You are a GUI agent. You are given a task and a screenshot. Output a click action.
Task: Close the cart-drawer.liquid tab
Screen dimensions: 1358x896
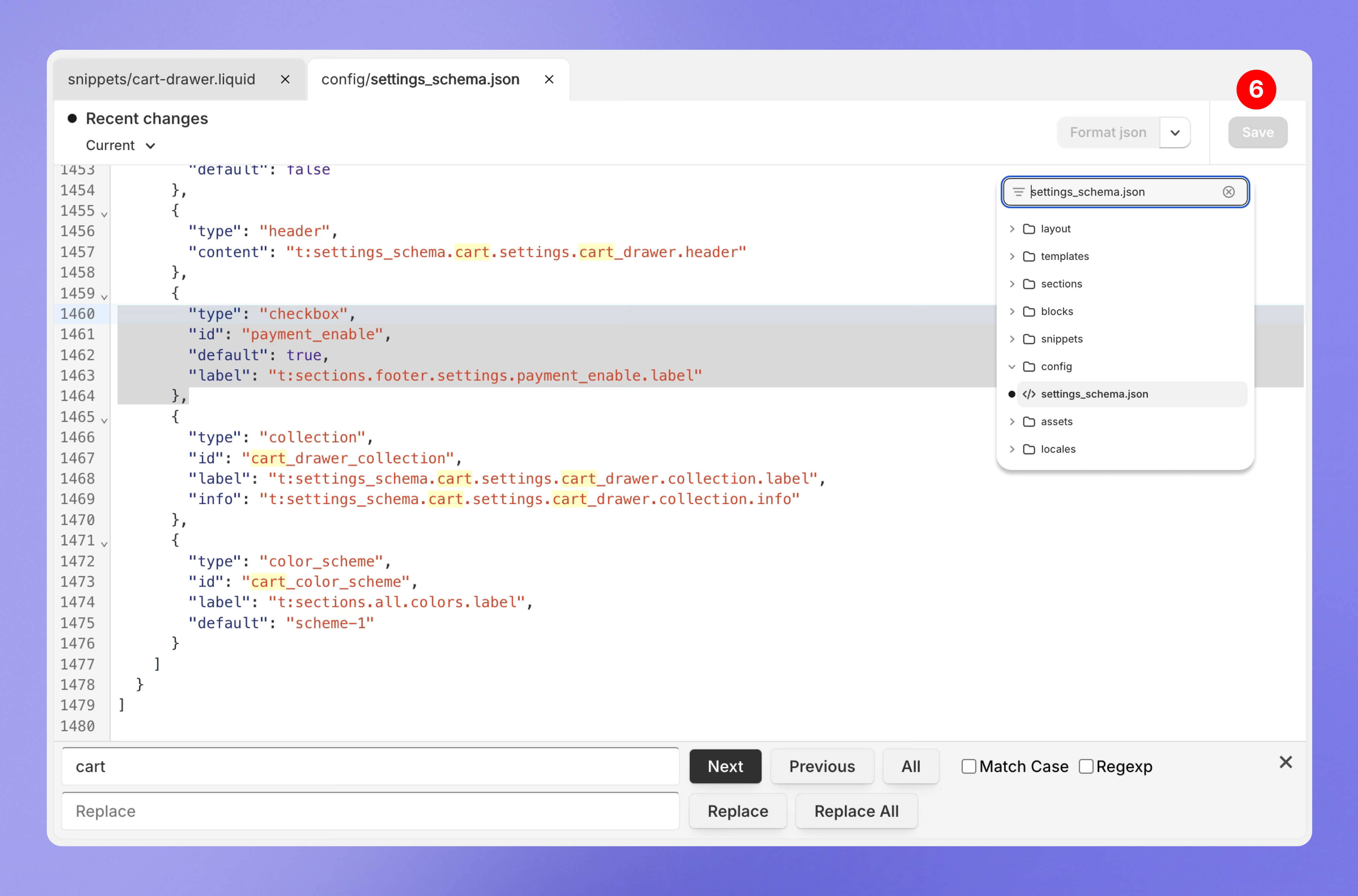pos(285,79)
